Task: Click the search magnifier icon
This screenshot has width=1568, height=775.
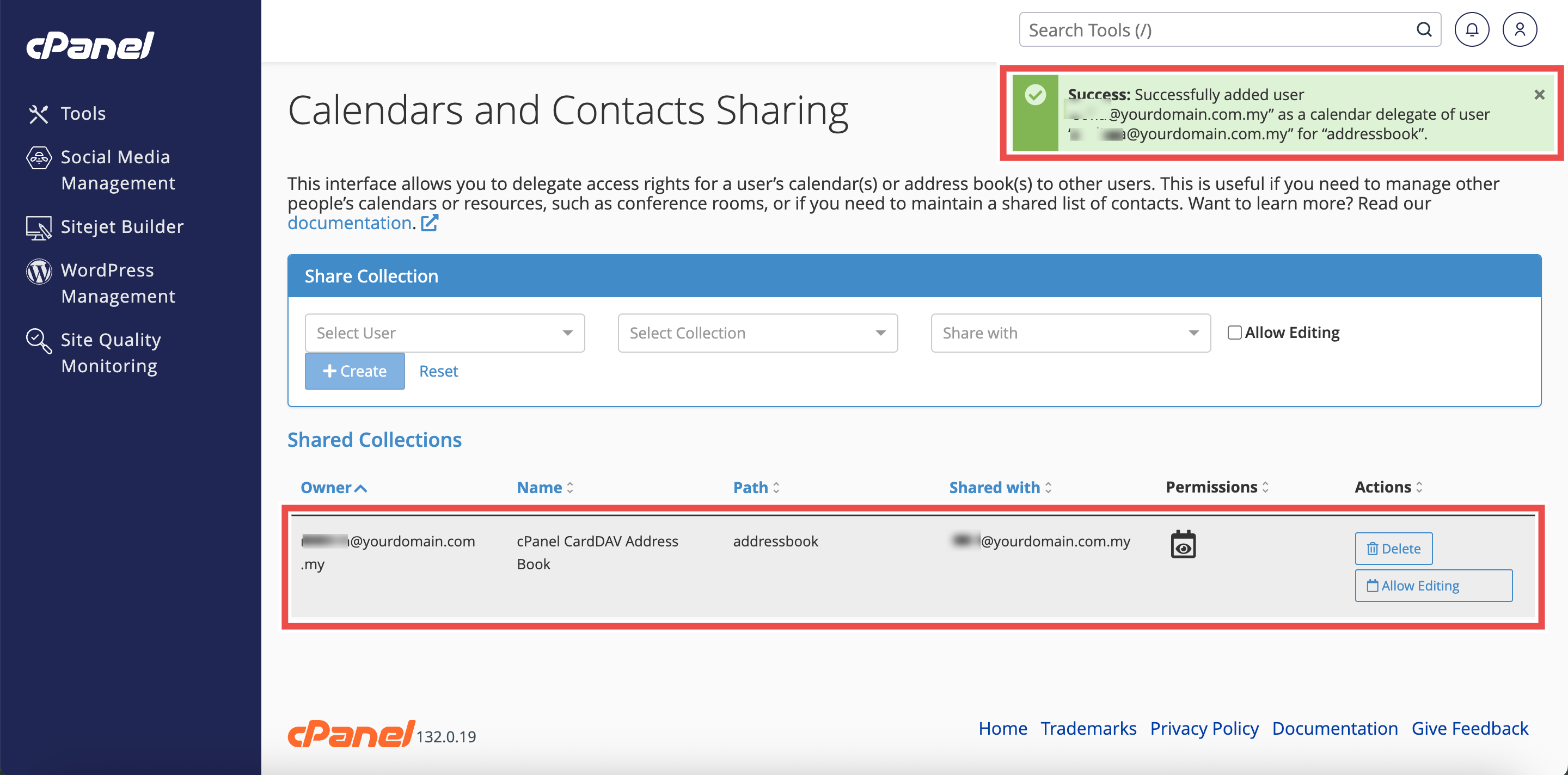Action: pos(1423,29)
